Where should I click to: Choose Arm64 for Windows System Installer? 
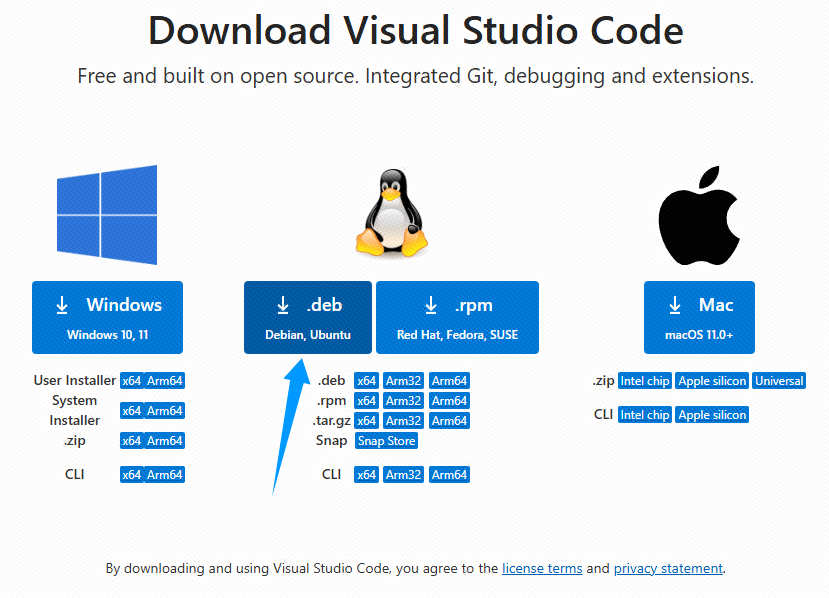pos(164,411)
